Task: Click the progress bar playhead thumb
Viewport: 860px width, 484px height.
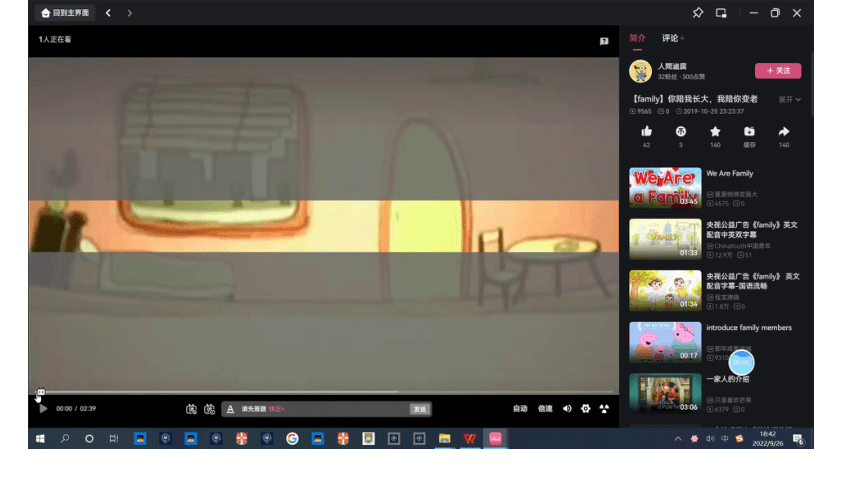Action: [41, 392]
